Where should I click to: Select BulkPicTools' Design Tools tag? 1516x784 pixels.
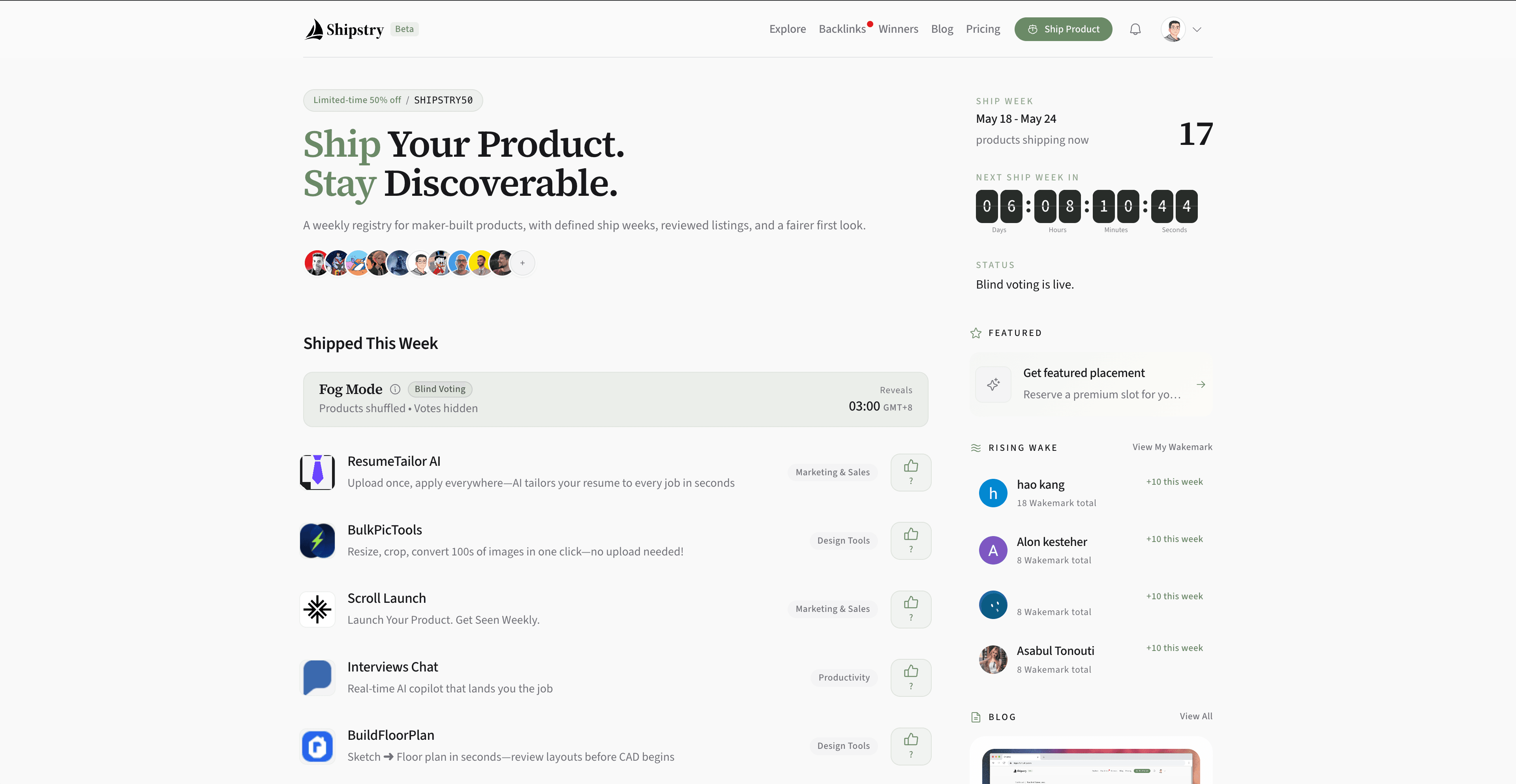pyautogui.click(x=843, y=540)
